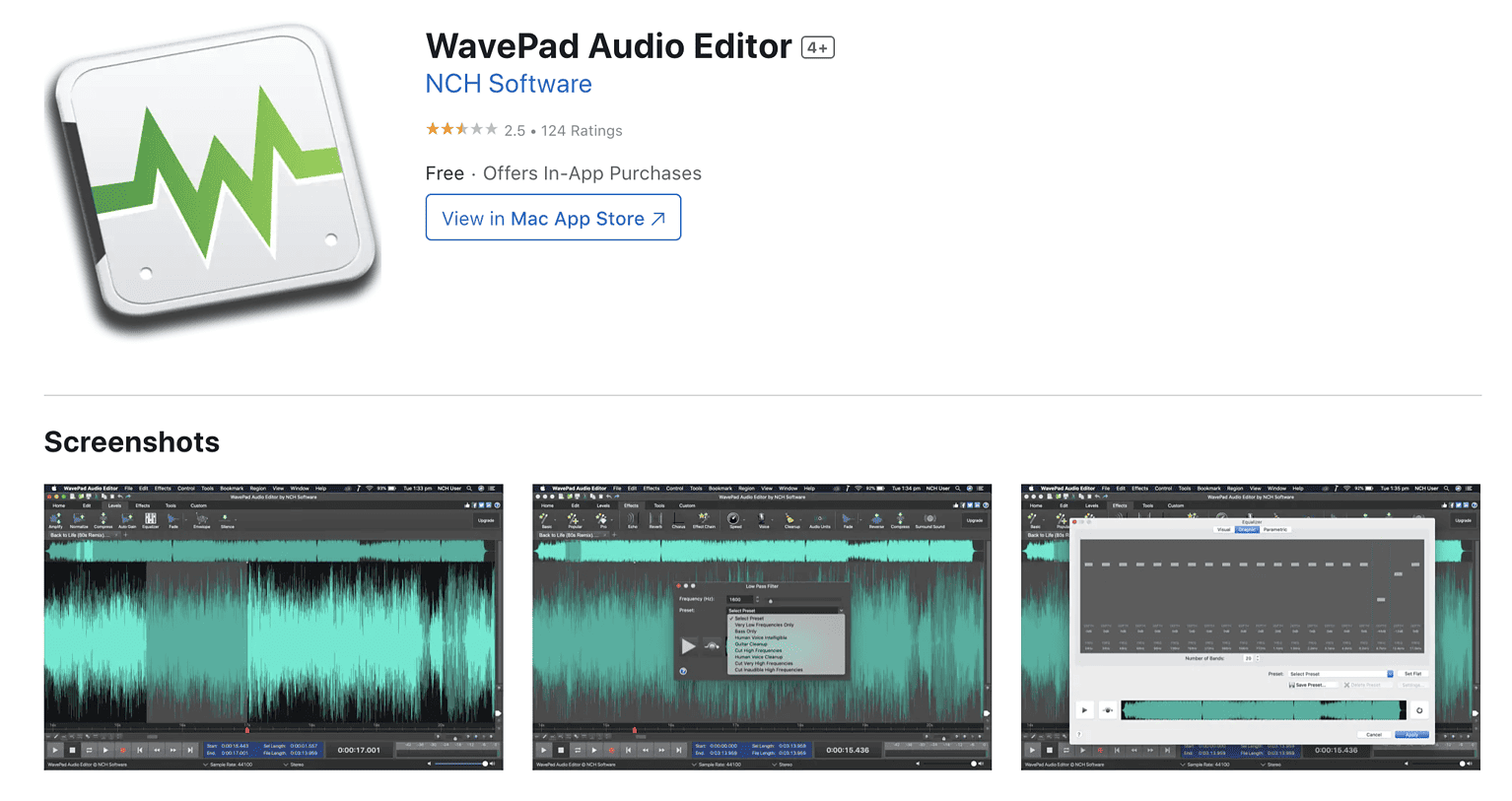Select the Amplify tool on the Levels tab
The width and height of the screenshot is (1512, 801).
[x=54, y=521]
